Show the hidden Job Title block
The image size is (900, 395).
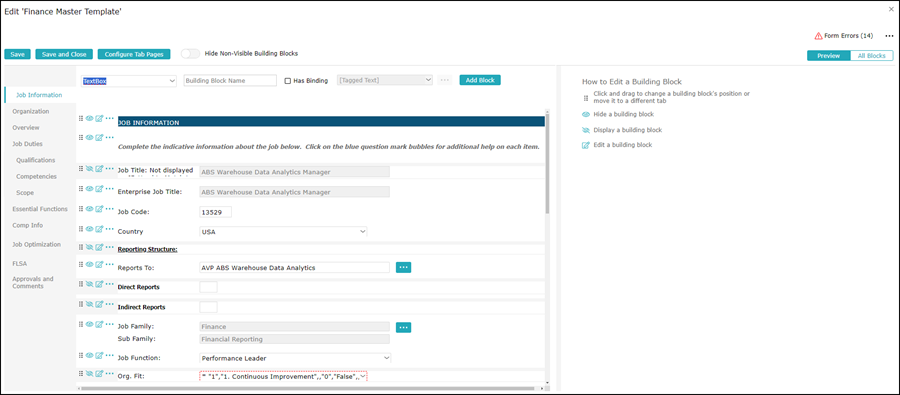click(x=90, y=169)
